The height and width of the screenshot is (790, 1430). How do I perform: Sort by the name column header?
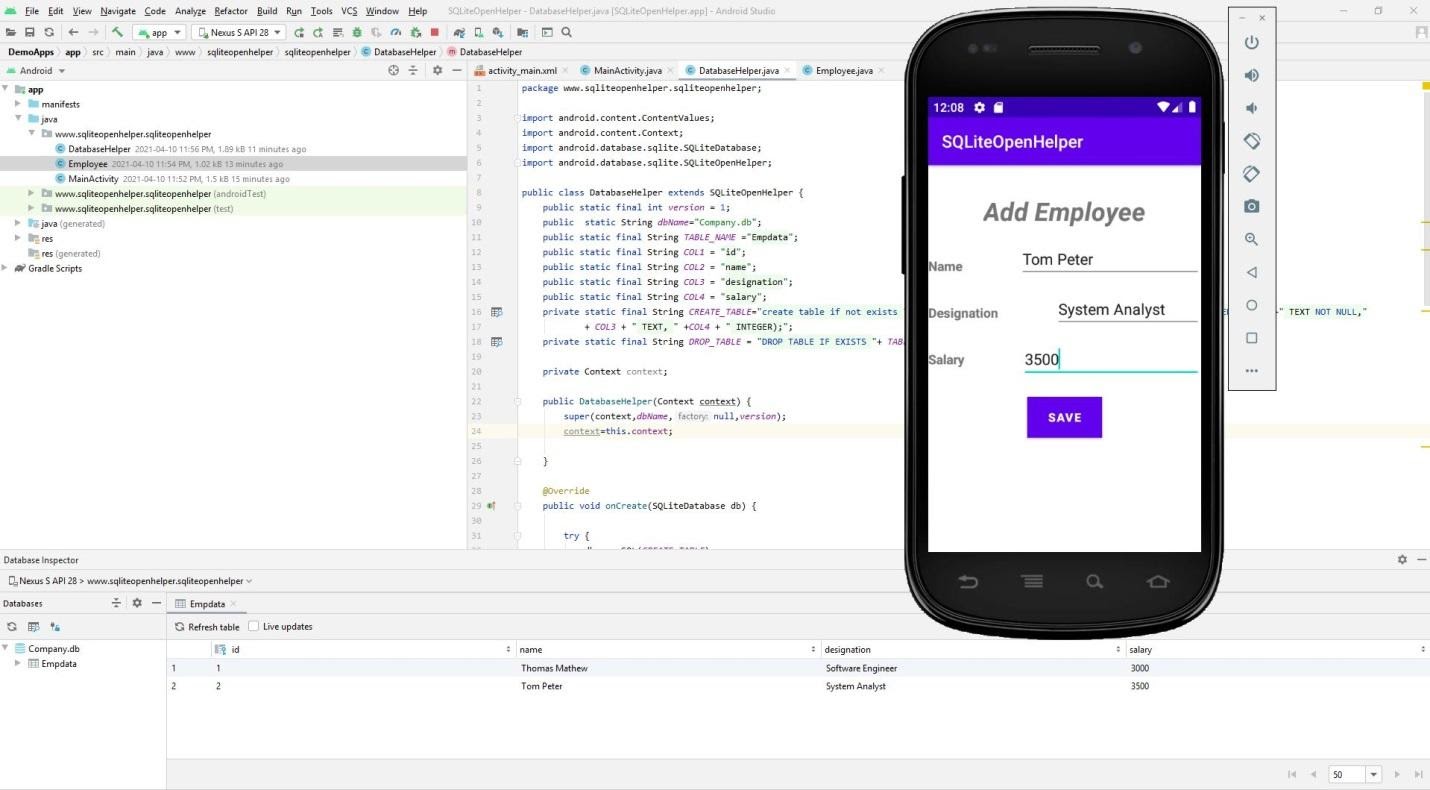(x=668, y=650)
